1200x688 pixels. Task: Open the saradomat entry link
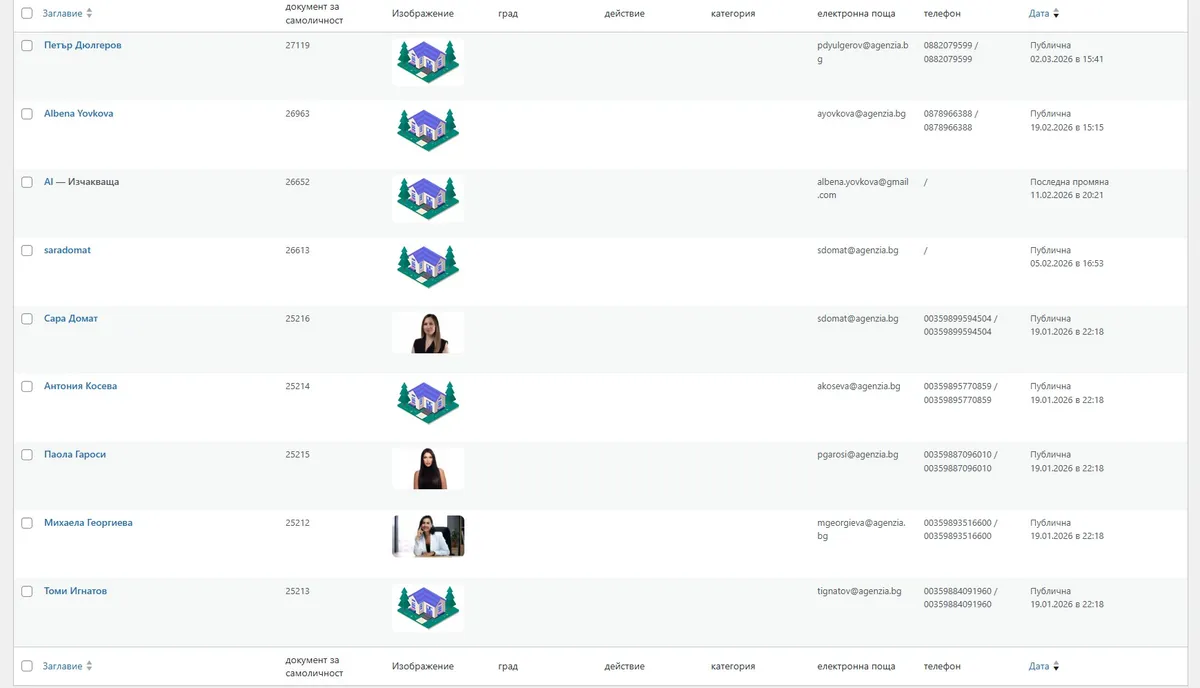click(x=67, y=250)
